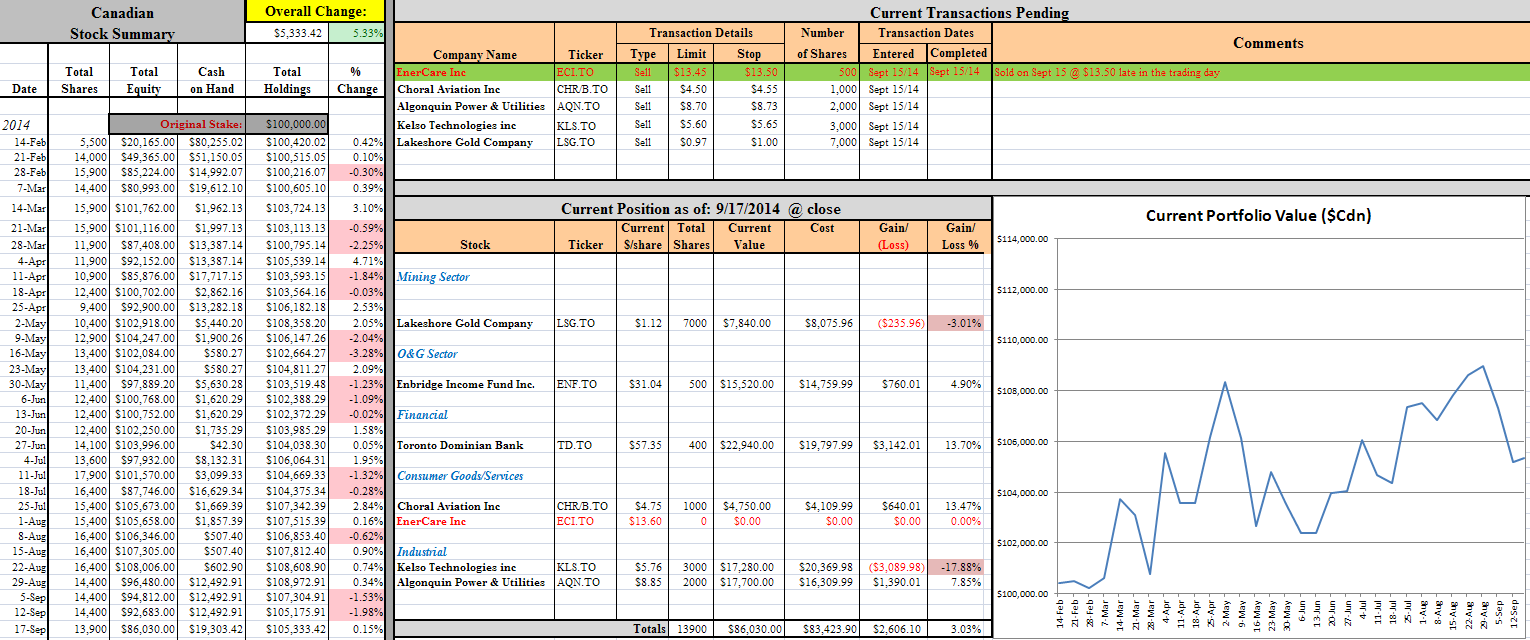Select red completed date Sept 15/14

click(958, 72)
